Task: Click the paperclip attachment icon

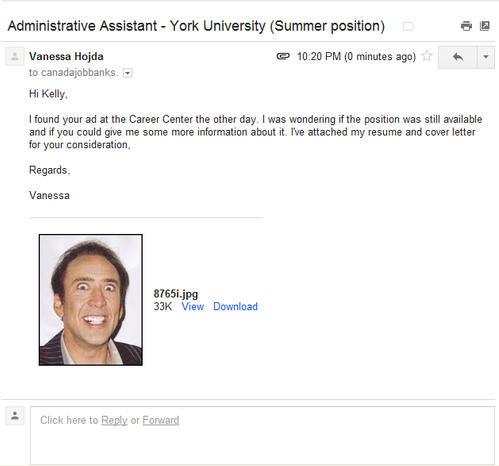Action: pos(283,56)
